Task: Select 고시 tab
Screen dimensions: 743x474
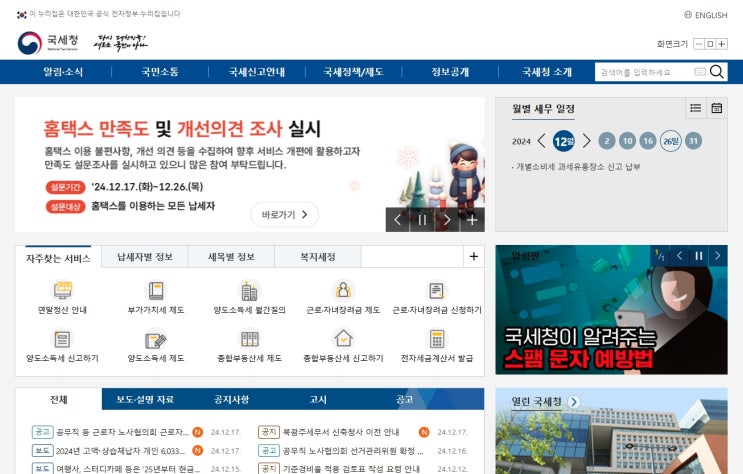Action: [317, 399]
